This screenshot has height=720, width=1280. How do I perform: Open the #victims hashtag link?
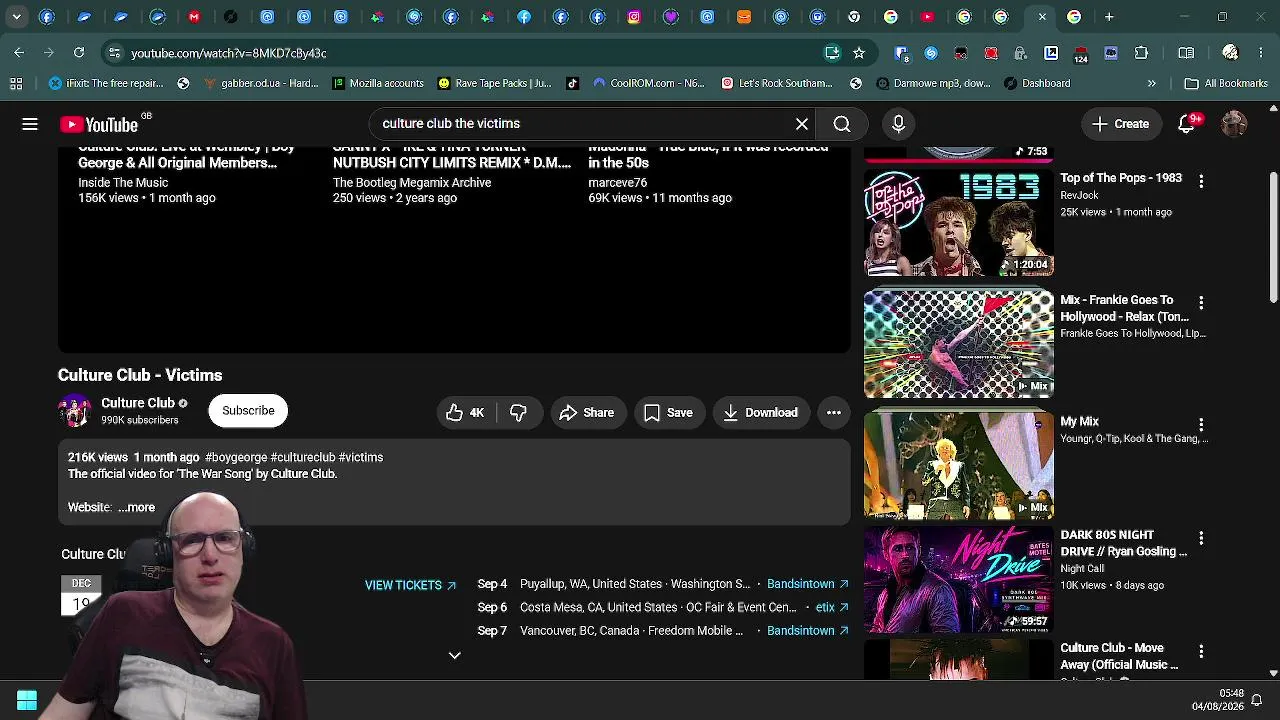[x=361, y=457]
